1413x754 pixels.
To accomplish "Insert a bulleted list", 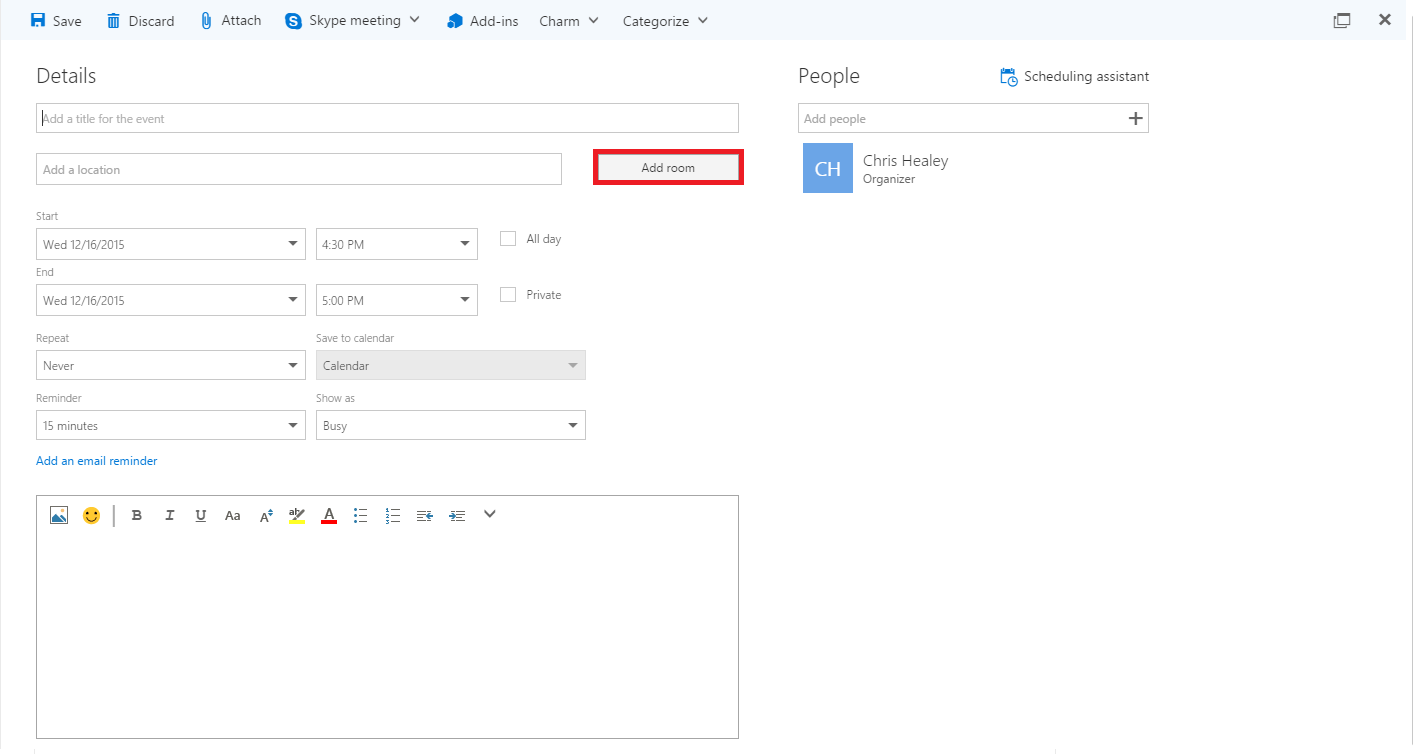I will click(x=361, y=516).
